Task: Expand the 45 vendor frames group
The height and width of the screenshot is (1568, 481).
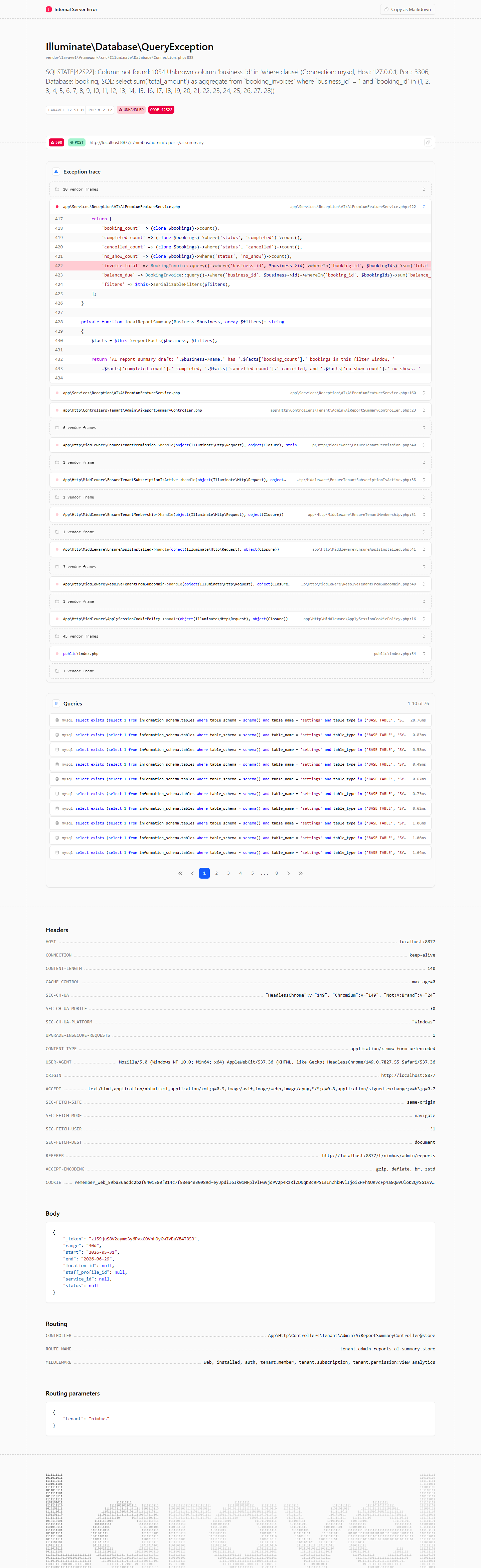Action: (424, 636)
